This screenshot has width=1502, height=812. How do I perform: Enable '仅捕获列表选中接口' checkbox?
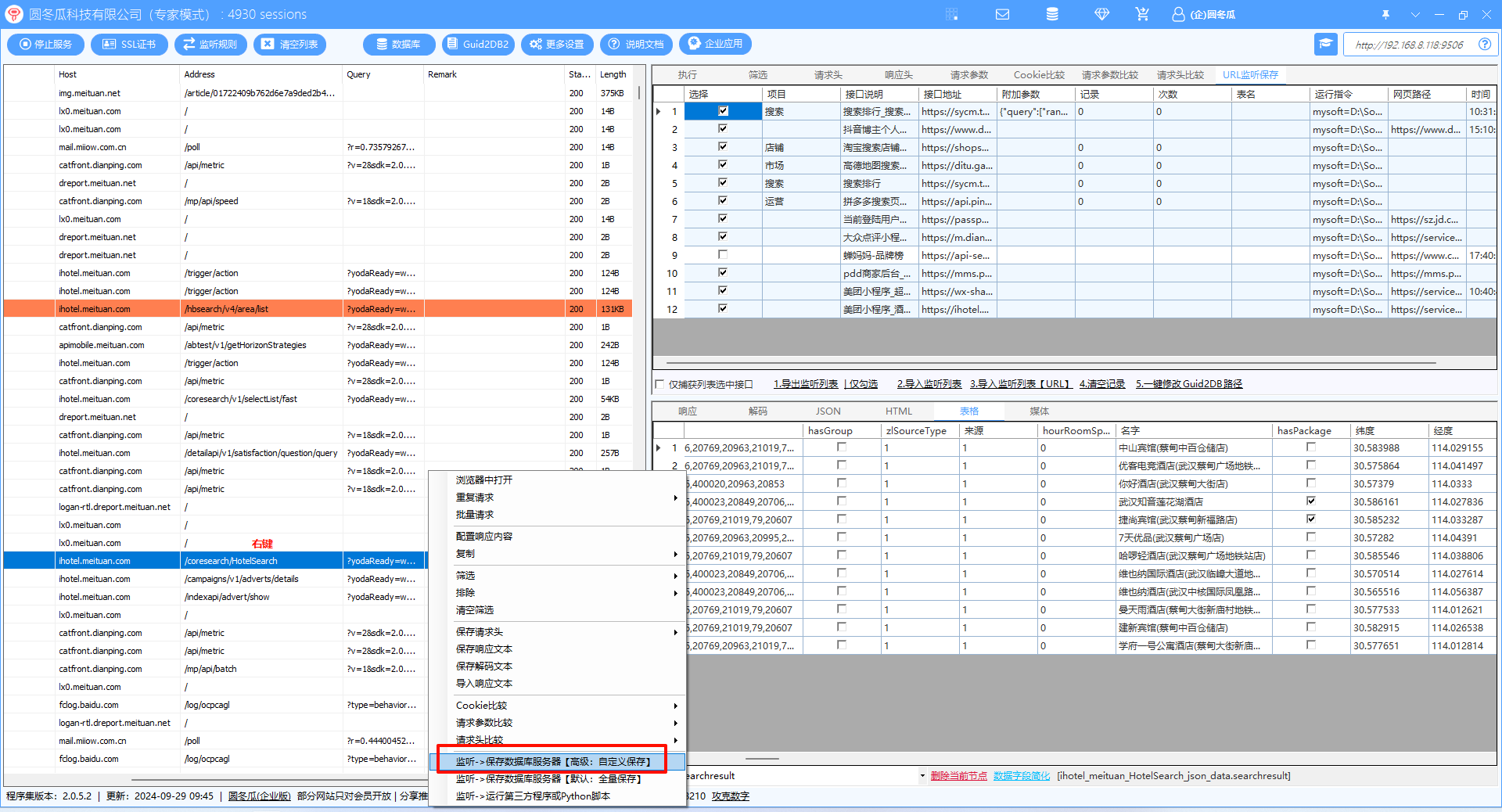point(659,384)
